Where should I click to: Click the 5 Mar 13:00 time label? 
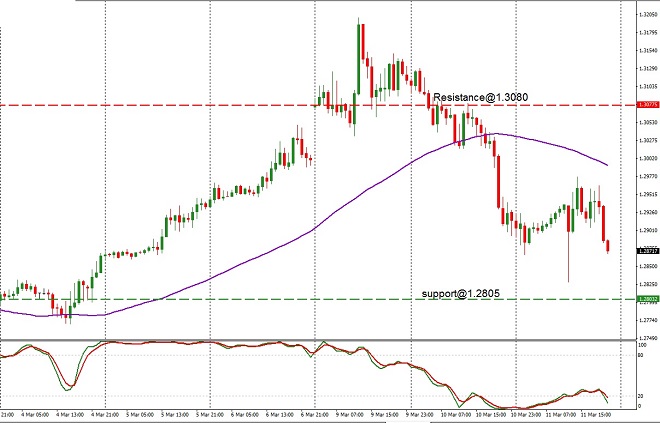[x=174, y=414]
